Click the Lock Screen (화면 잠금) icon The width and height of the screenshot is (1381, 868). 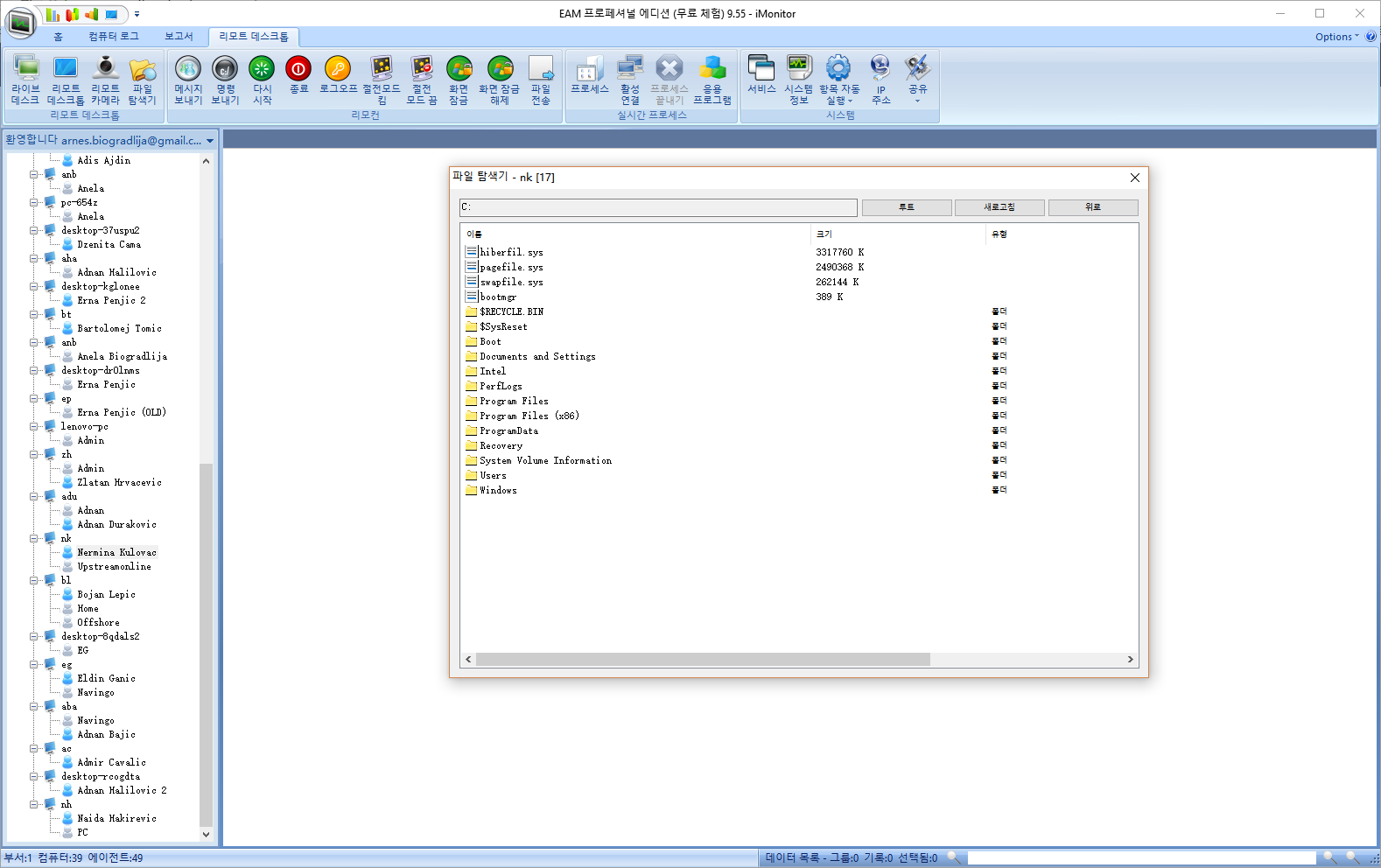click(459, 80)
